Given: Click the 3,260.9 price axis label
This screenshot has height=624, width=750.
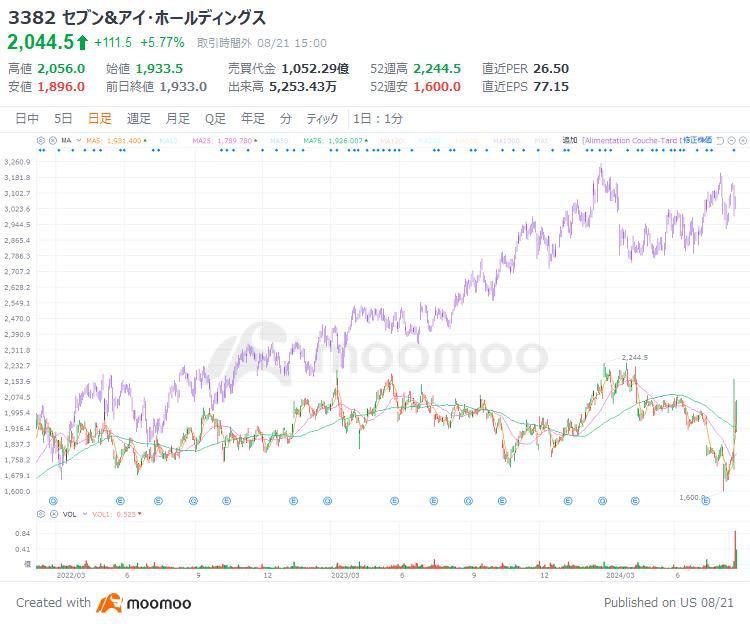Looking at the screenshot, I should (x=17, y=162).
